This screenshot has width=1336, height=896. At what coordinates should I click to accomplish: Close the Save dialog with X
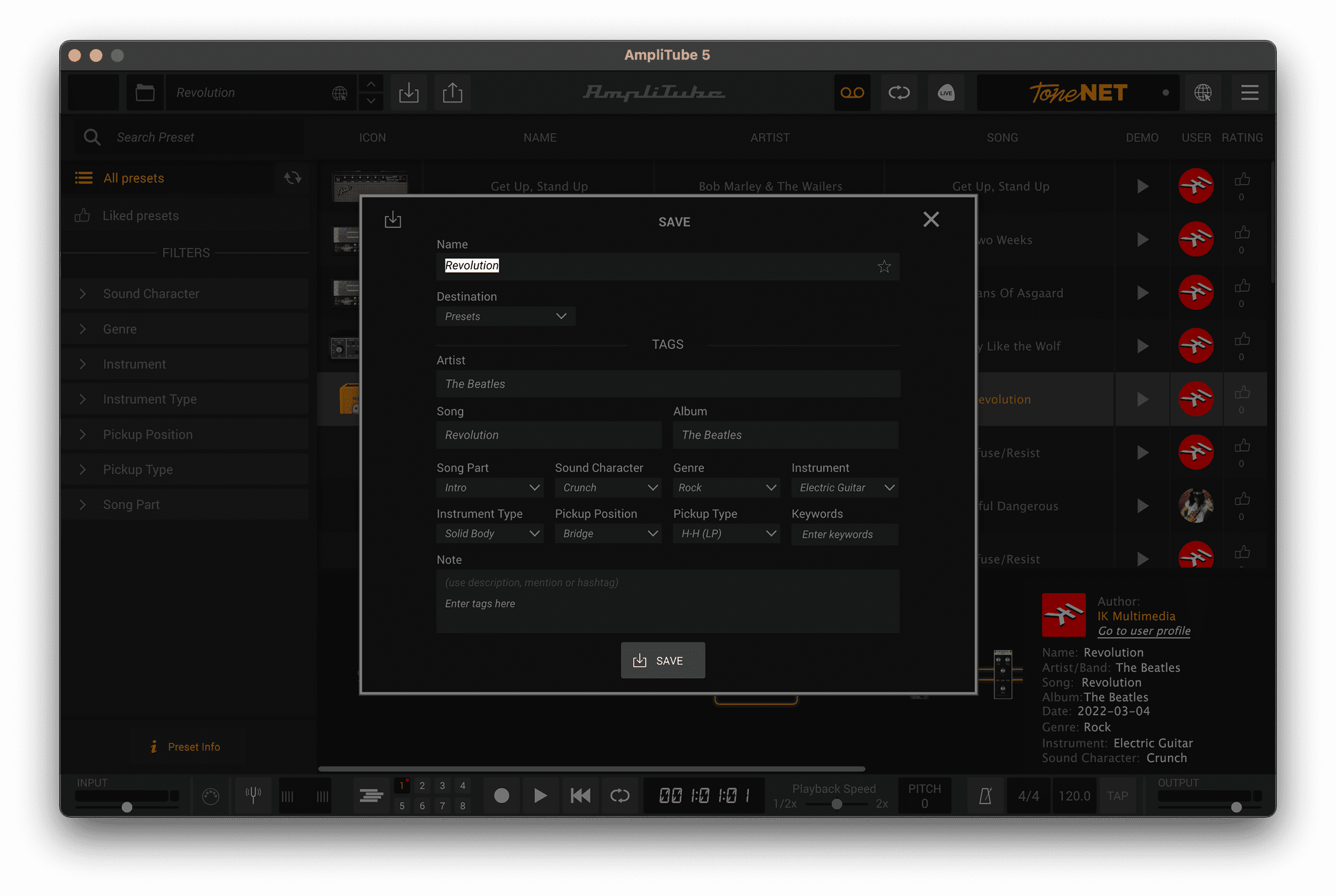(x=931, y=219)
